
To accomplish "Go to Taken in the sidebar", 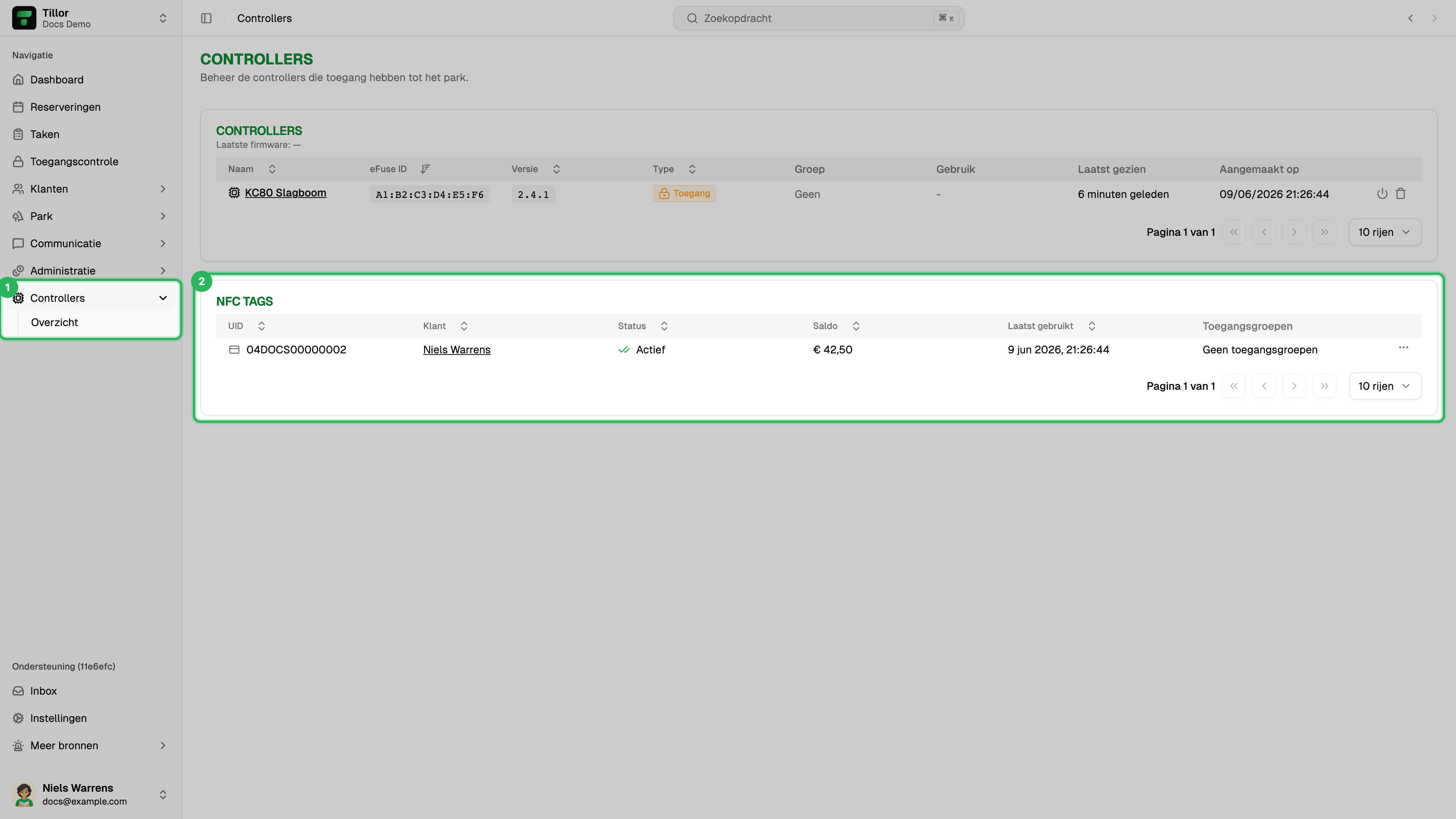I will pyautogui.click(x=91, y=134).
